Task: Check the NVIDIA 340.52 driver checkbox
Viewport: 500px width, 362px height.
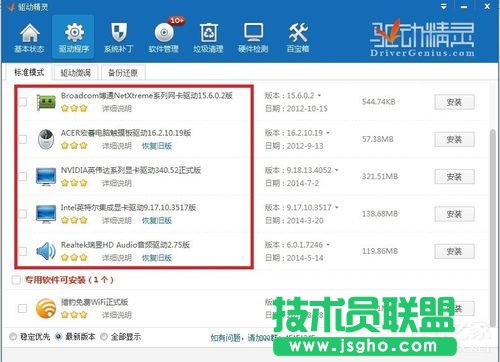Action: coord(22,176)
